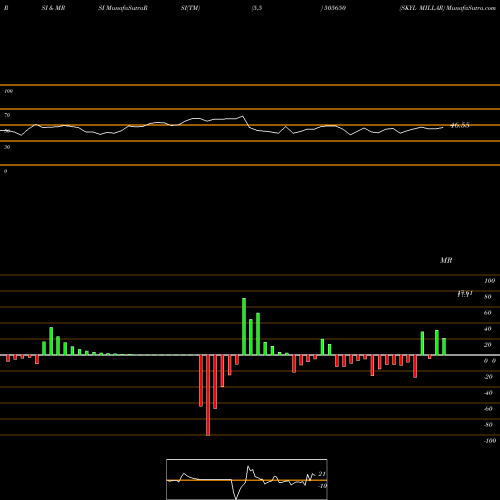Viewport: 500px width, 500px height.
Task: Select the 100 label on MR right axis
Action: [489, 281]
